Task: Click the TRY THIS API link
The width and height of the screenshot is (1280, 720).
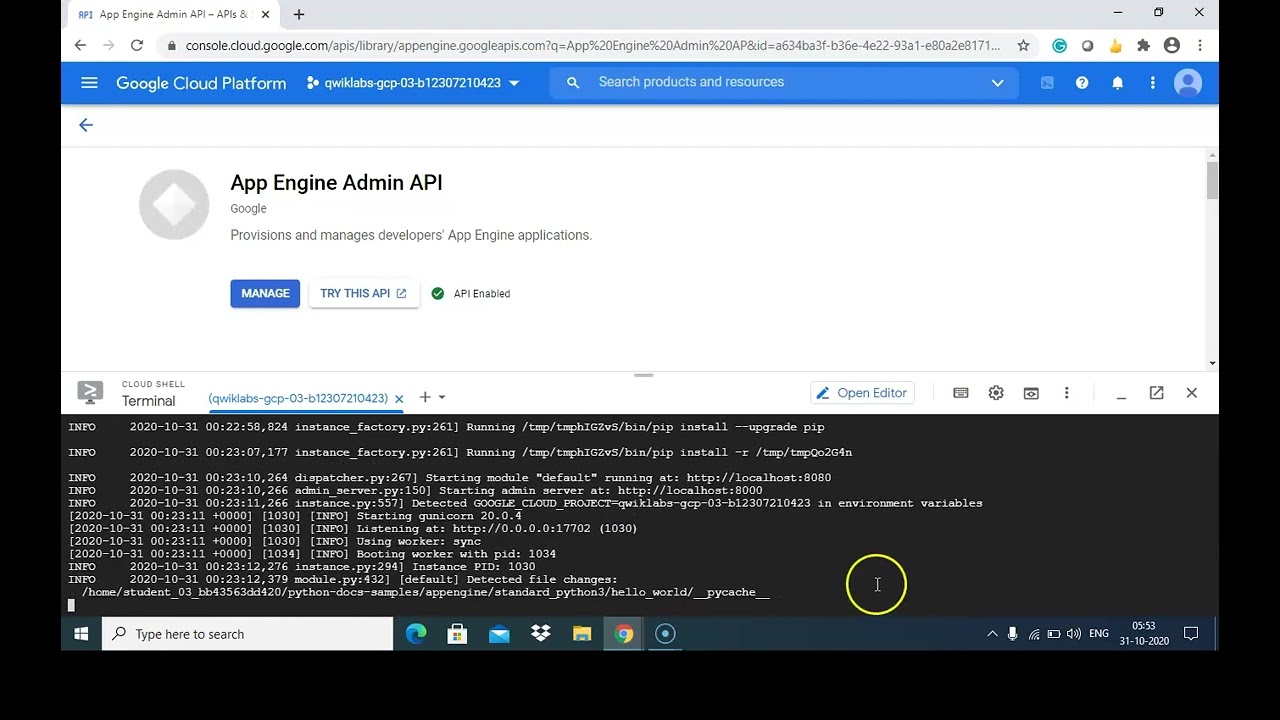Action: [364, 293]
